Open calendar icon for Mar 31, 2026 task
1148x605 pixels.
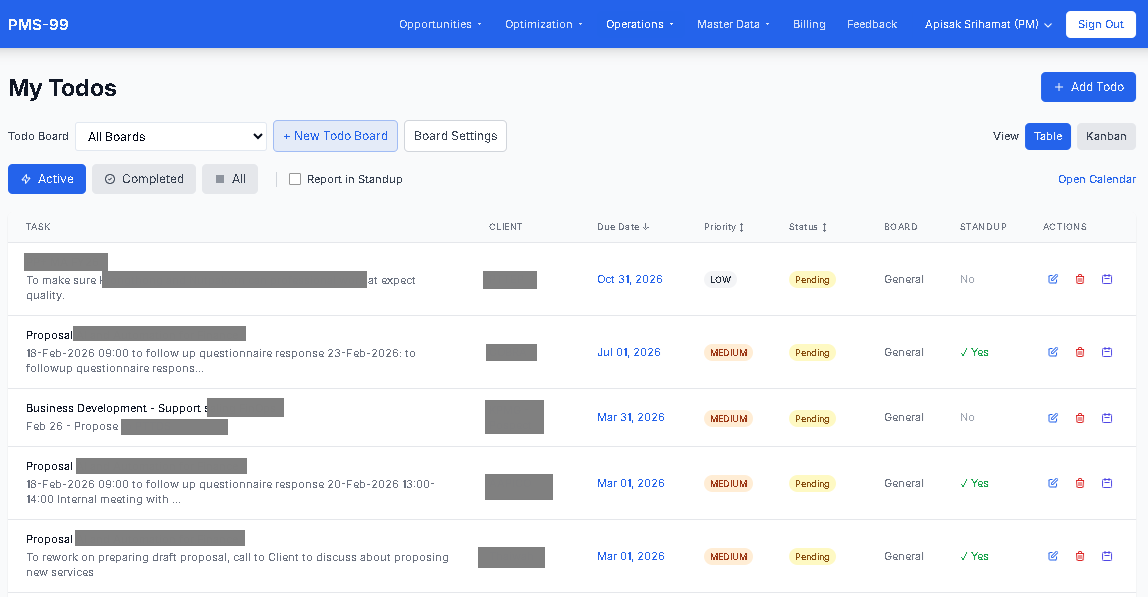tap(1107, 418)
